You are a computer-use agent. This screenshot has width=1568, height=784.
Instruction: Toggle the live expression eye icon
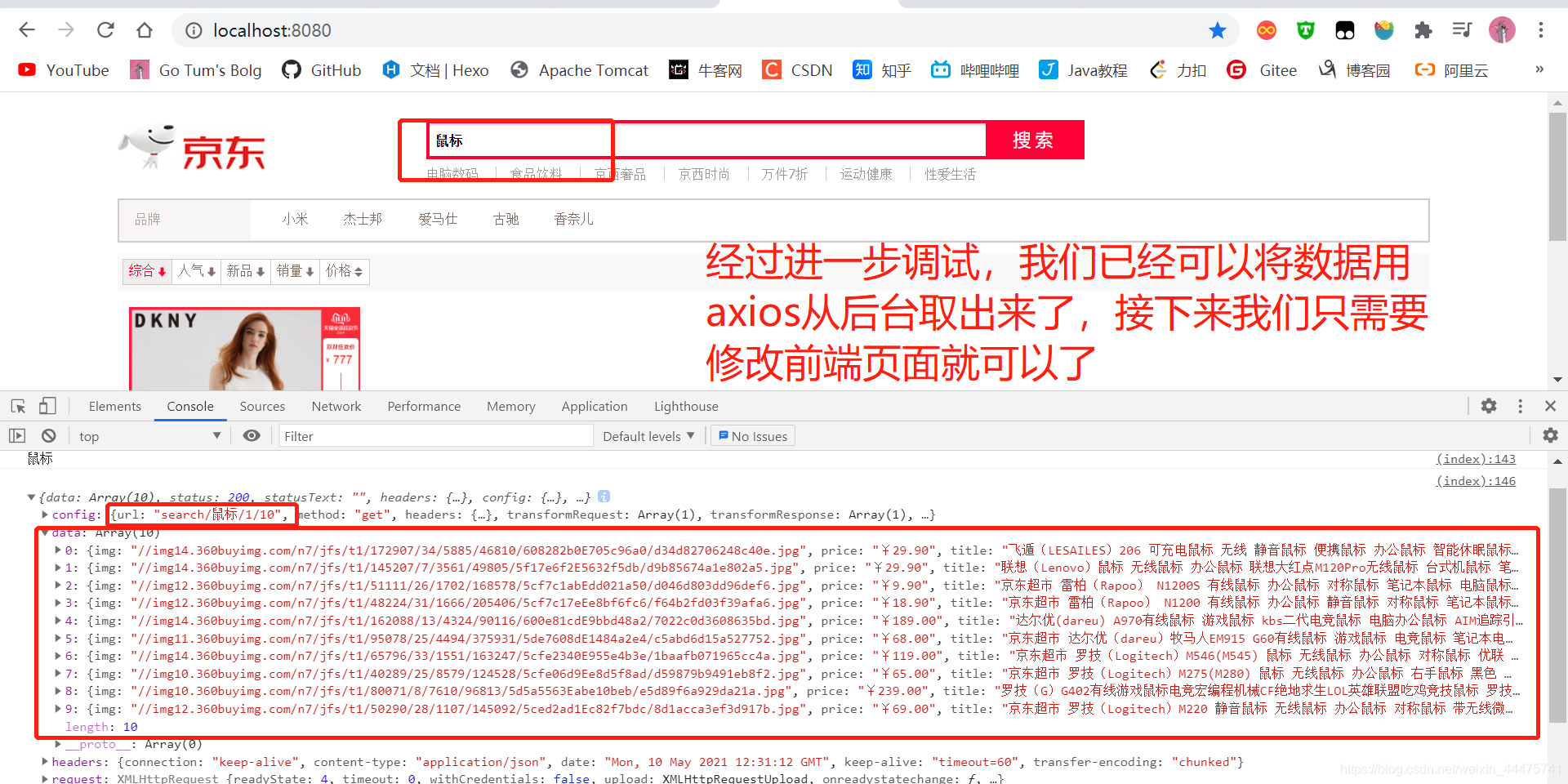pos(252,435)
